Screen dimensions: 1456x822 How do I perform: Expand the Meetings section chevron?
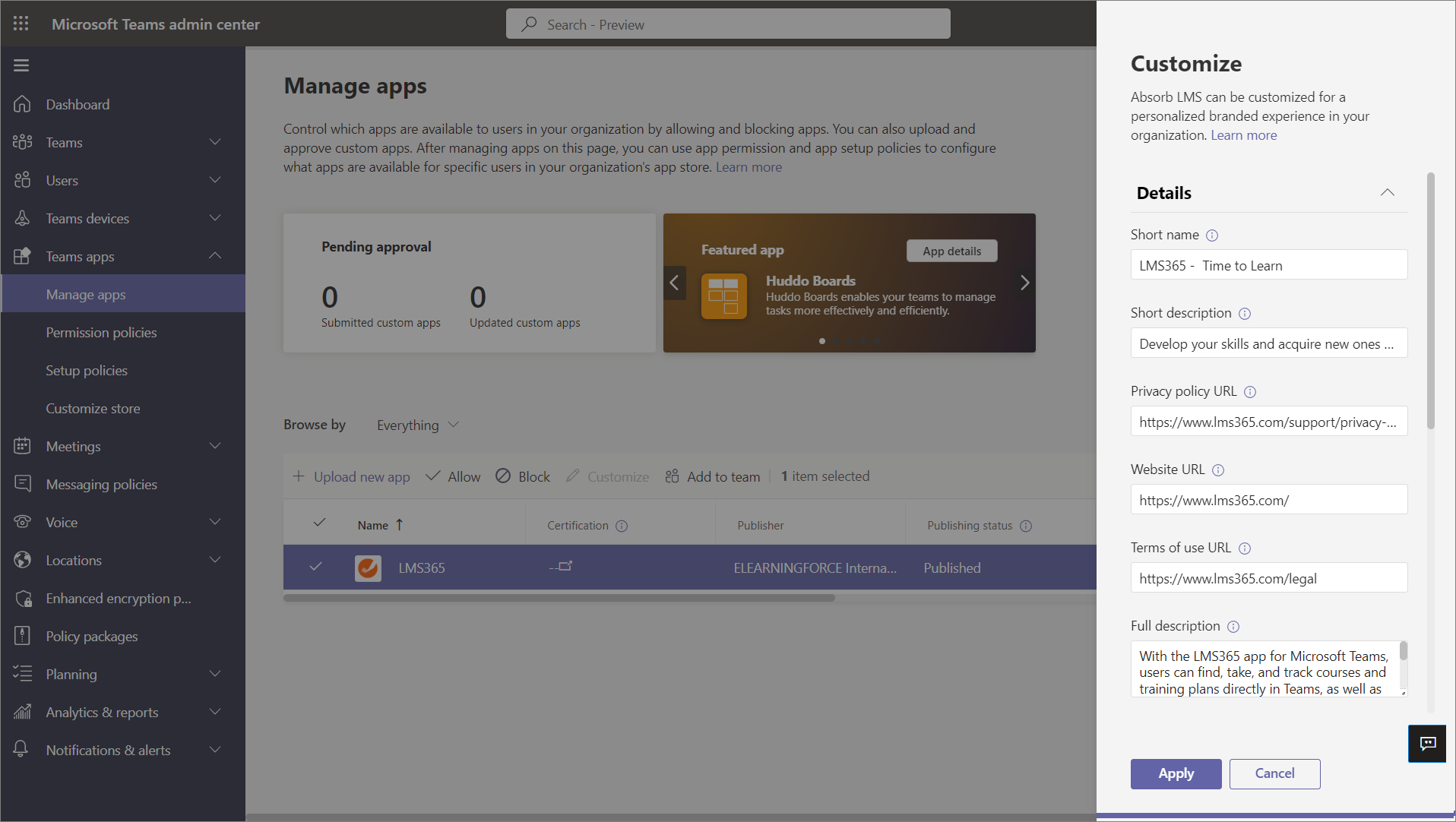click(x=215, y=446)
